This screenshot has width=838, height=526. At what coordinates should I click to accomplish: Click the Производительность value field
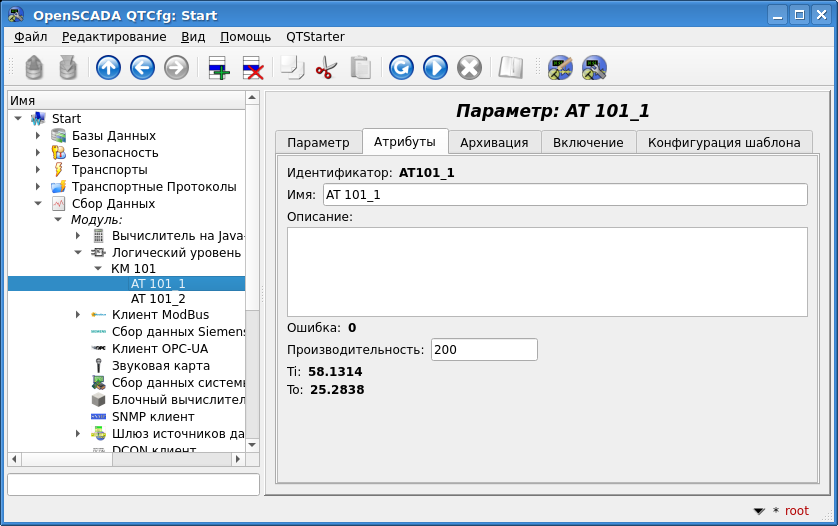(484, 350)
